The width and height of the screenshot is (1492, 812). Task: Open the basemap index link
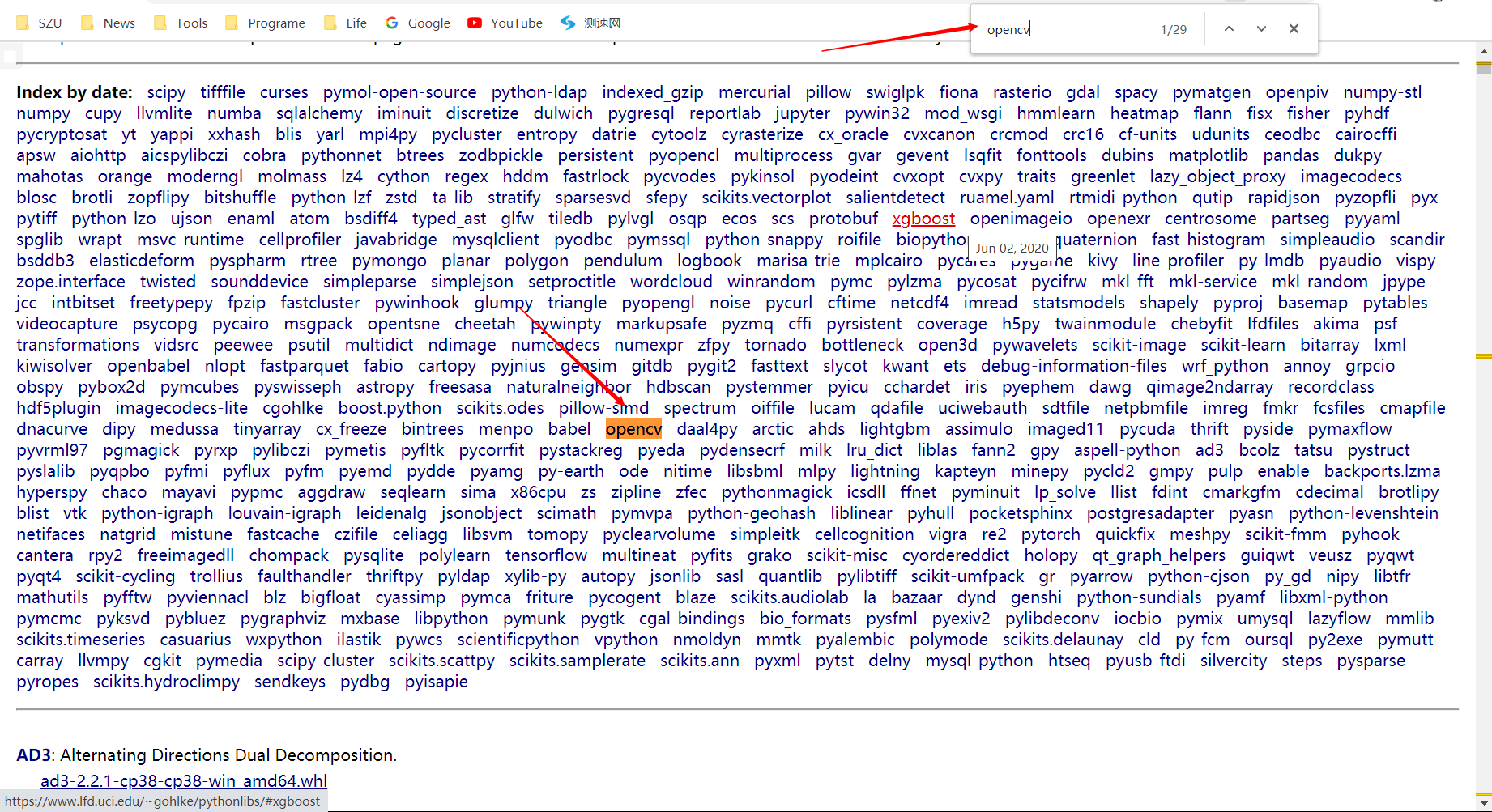pyautogui.click(x=1313, y=303)
